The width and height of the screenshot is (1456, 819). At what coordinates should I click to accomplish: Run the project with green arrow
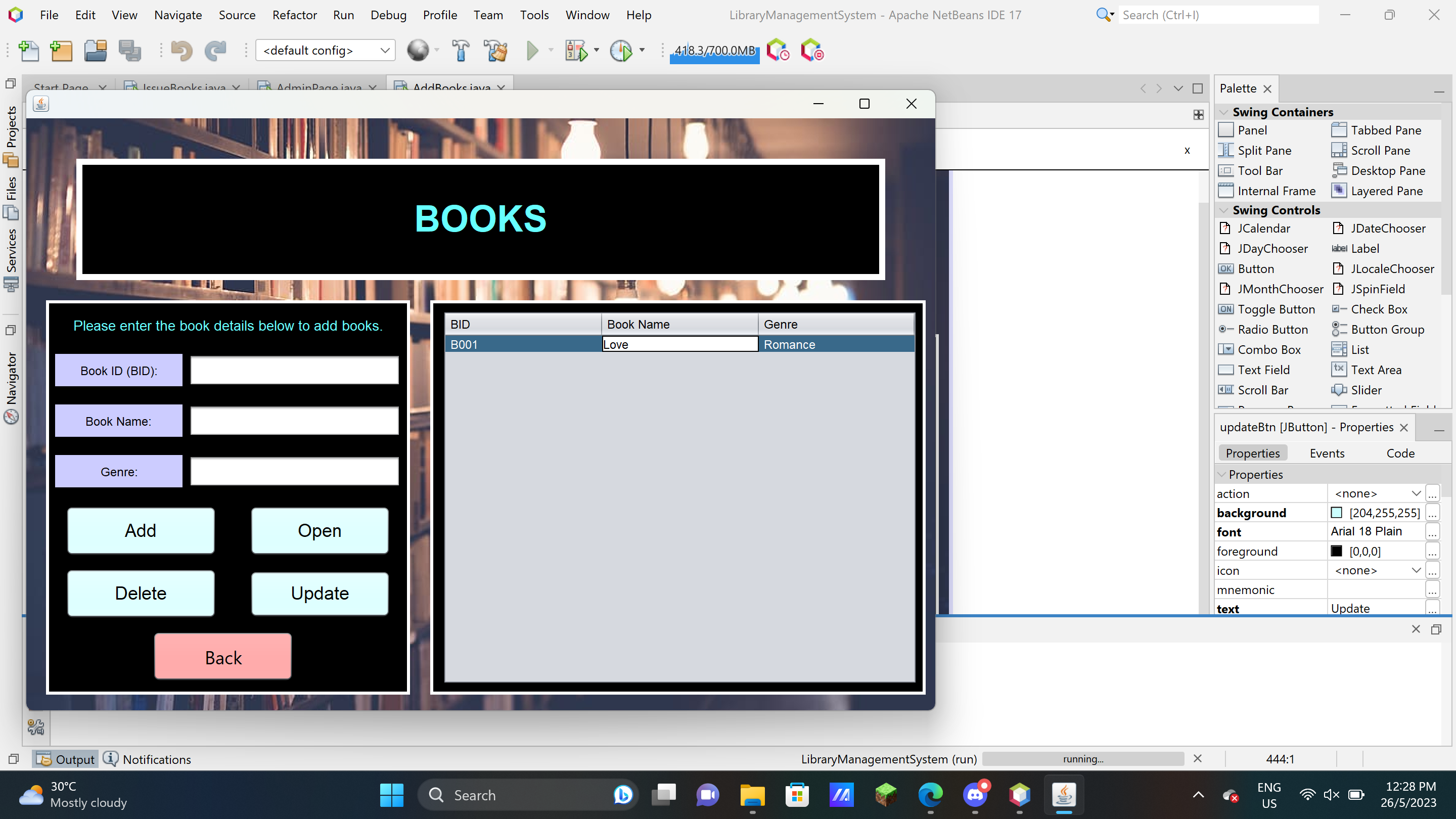pos(532,51)
